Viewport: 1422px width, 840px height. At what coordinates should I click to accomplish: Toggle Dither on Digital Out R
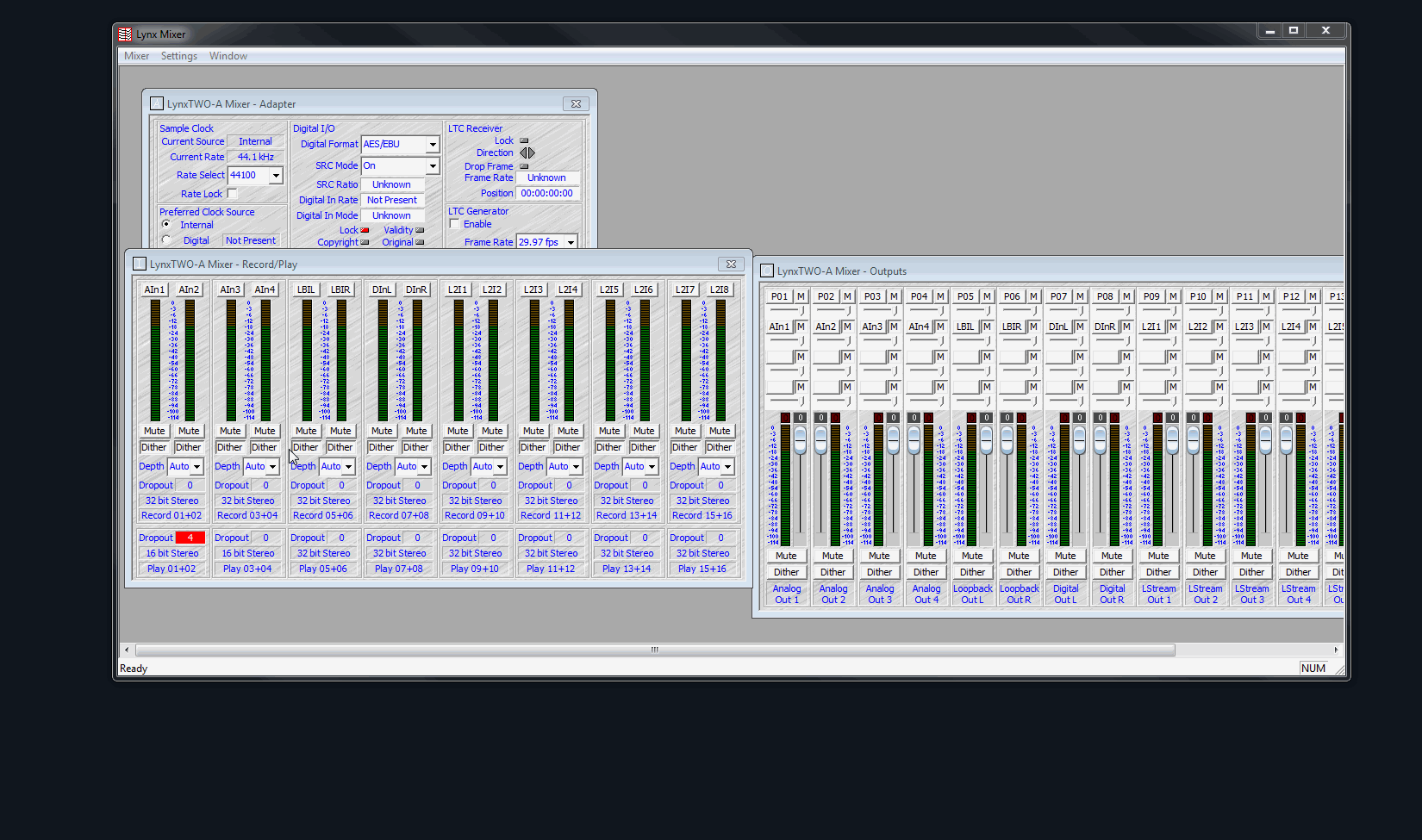pyautogui.click(x=1112, y=572)
